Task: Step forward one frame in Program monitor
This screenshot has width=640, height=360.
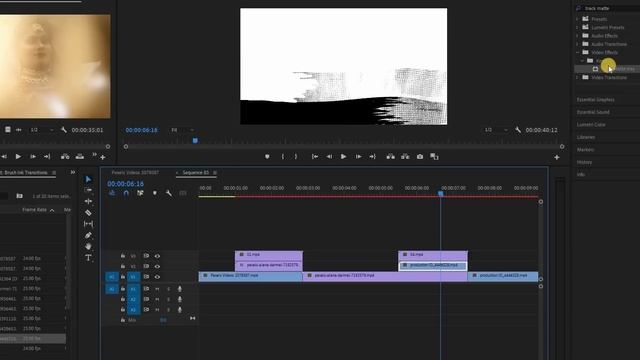Action: [358, 157]
